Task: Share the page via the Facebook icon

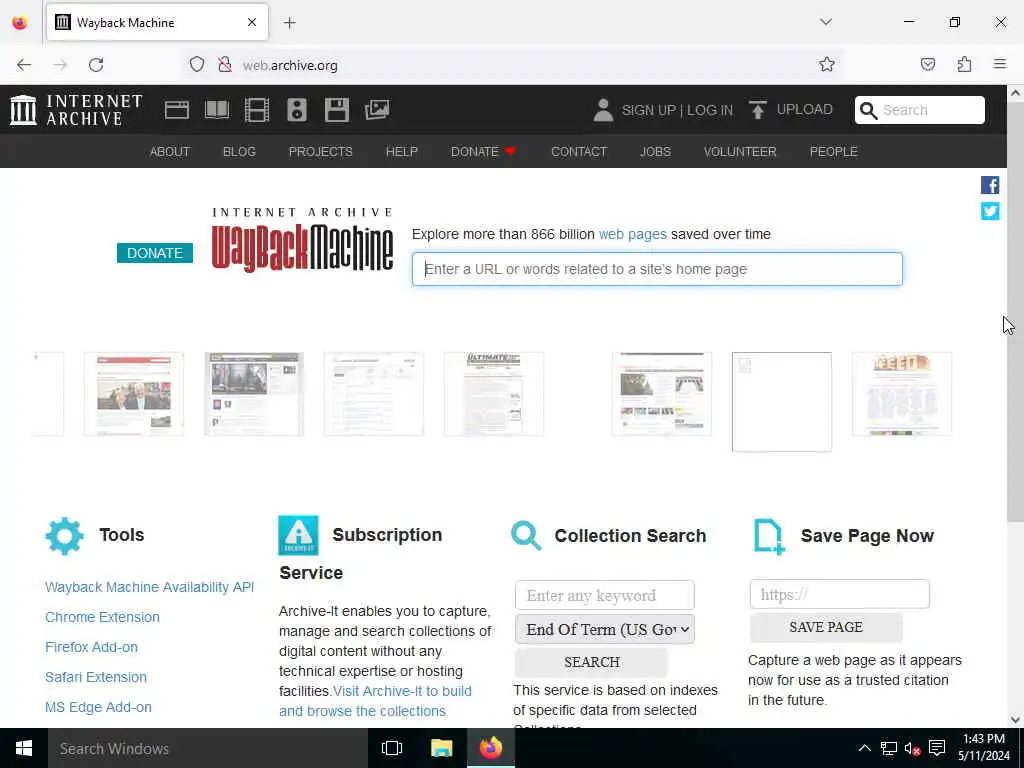Action: coord(990,185)
